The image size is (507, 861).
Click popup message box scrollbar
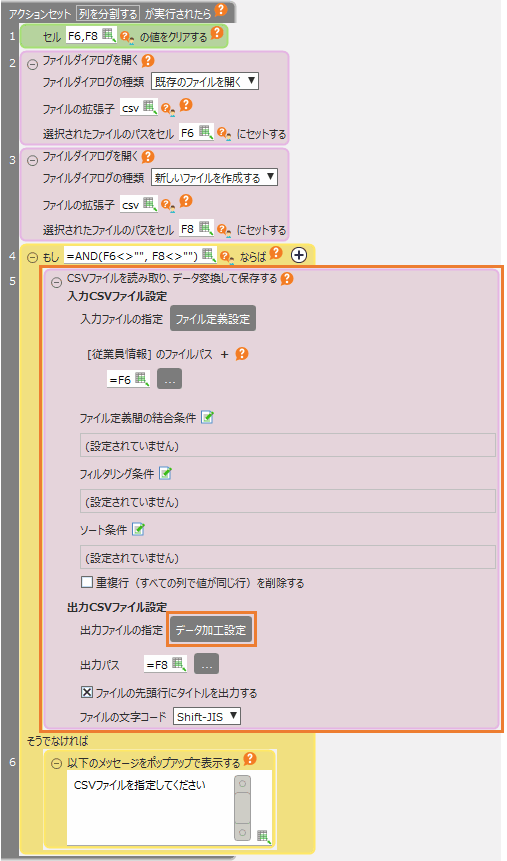pyautogui.click(x=242, y=808)
